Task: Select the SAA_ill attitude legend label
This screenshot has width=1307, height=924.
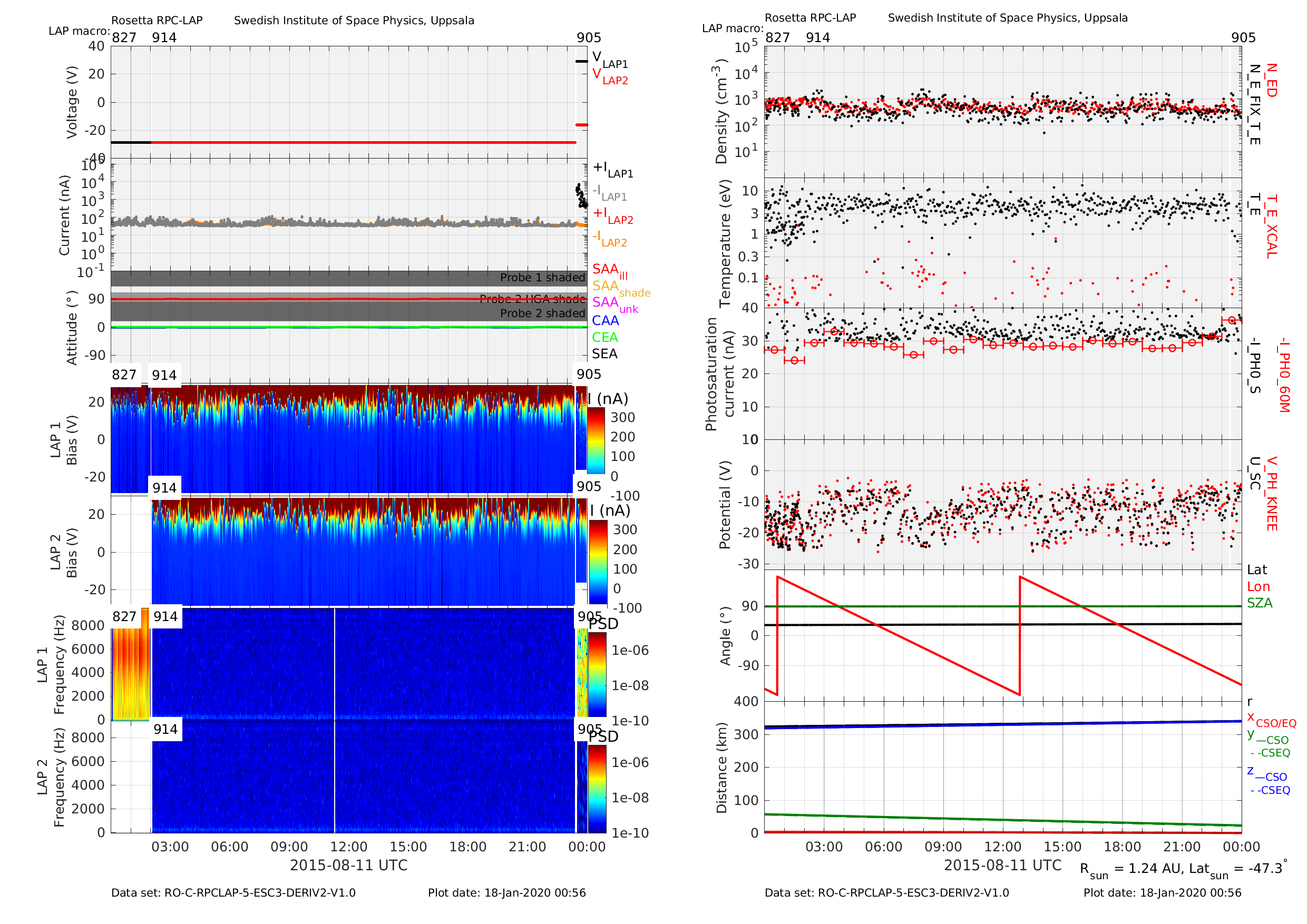Action: tap(610, 271)
